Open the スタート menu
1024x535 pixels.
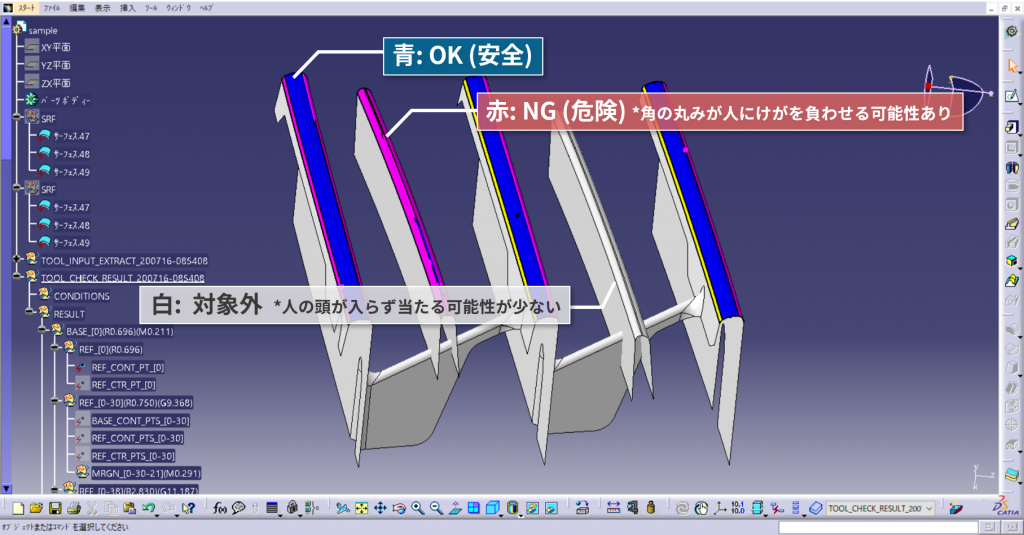(x=27, y=8)
